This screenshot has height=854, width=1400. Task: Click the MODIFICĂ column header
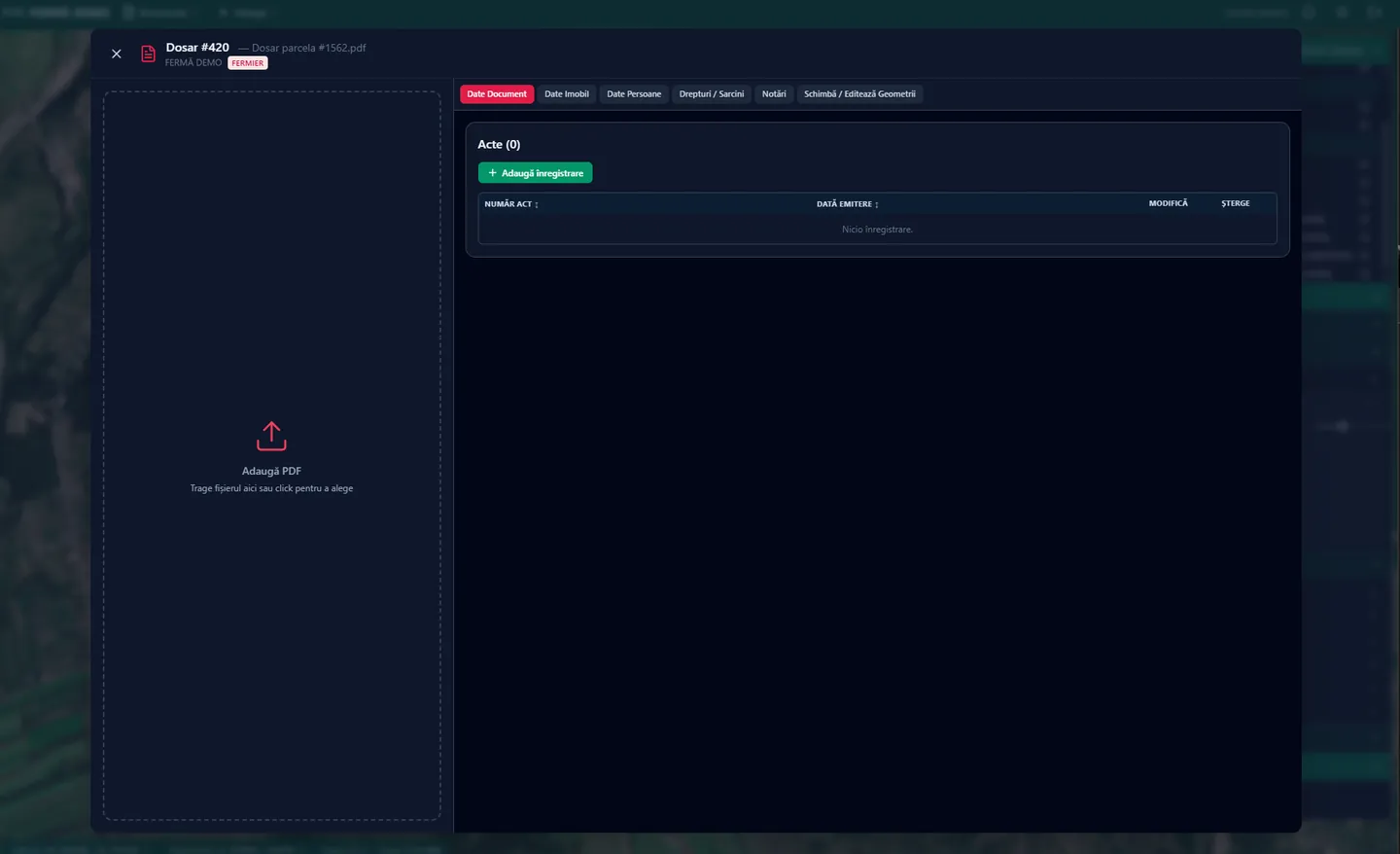[1169, 203]
